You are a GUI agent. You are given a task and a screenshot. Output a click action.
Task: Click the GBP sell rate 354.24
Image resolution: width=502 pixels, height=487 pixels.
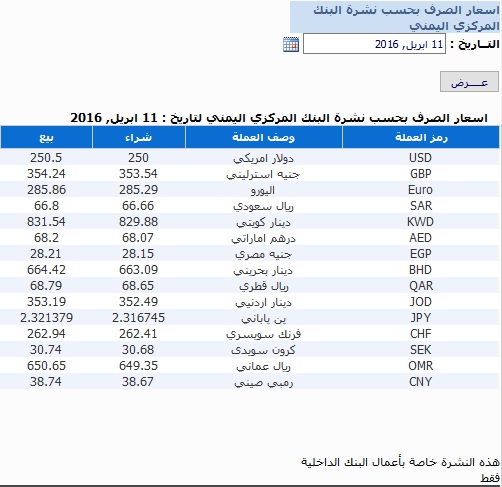pos(46,174)
